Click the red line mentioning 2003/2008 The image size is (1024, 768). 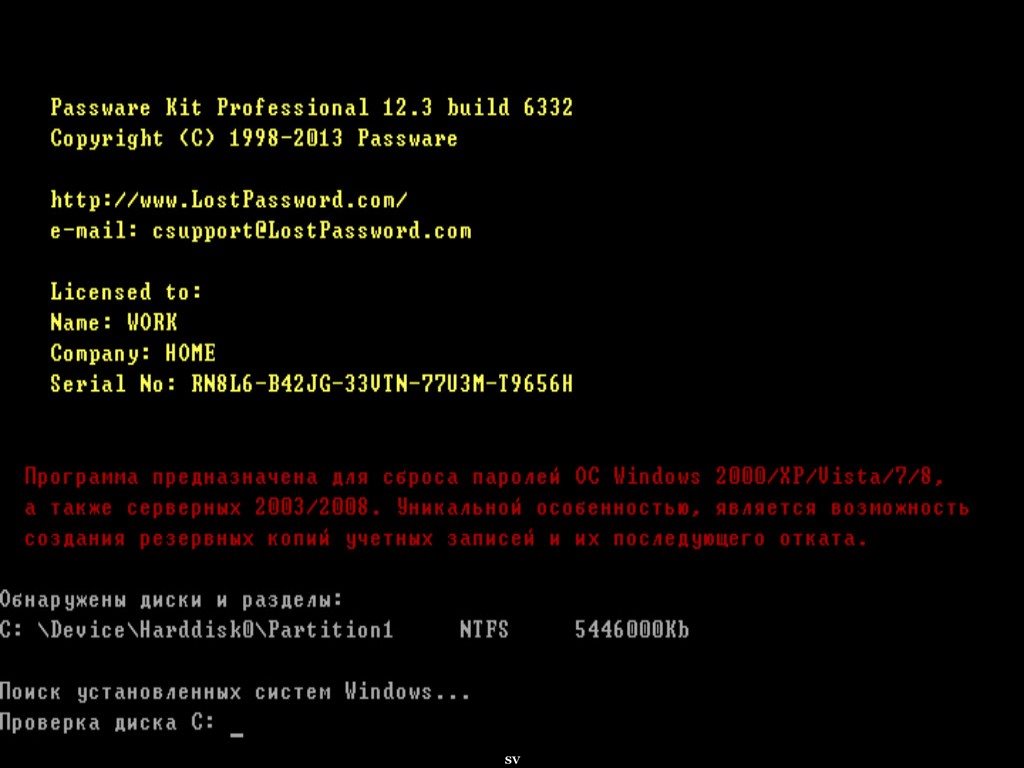(x=497, y=507)
